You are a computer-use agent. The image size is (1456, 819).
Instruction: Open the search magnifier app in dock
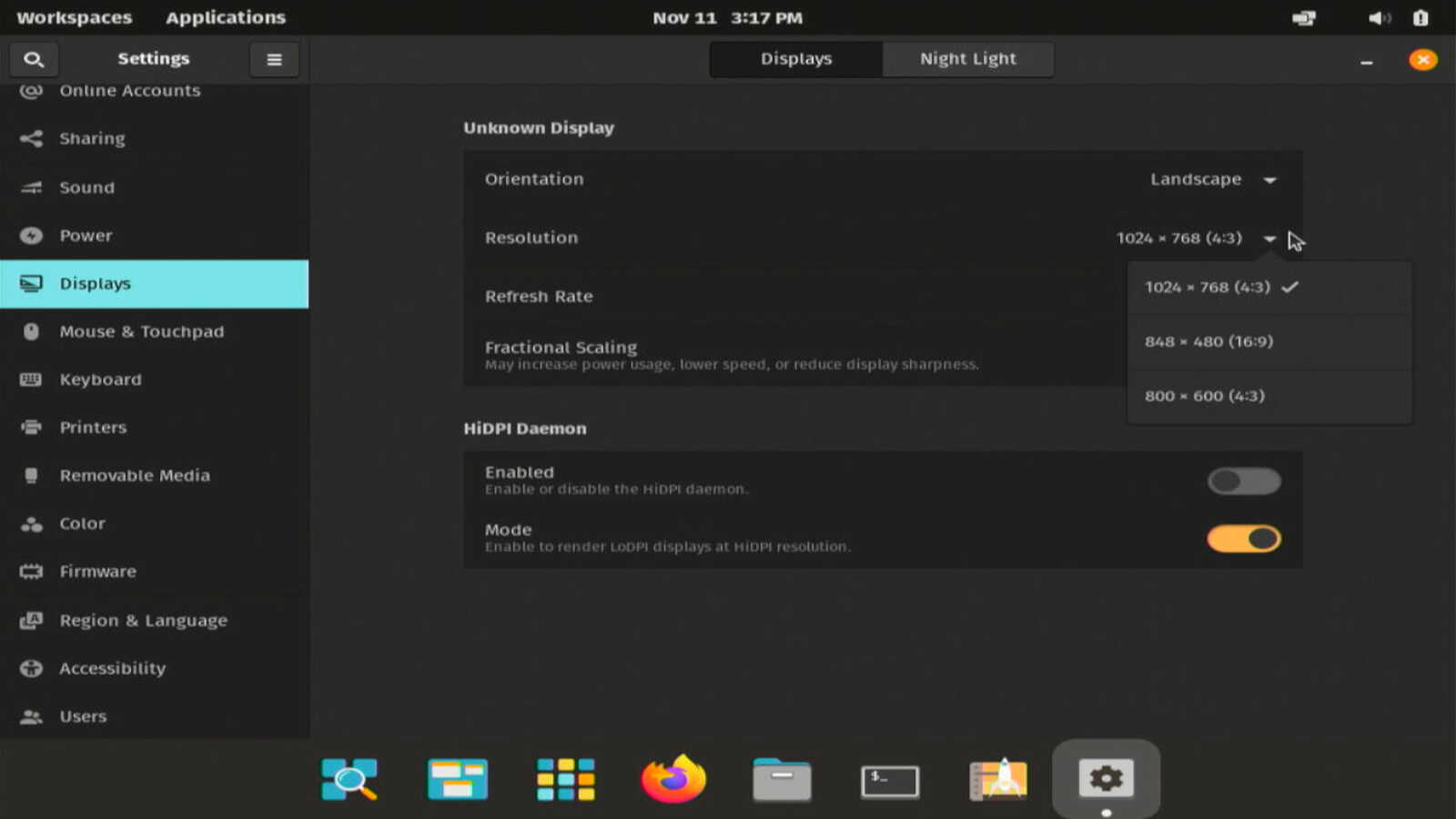pyautogui.click(x=349, y=779)
